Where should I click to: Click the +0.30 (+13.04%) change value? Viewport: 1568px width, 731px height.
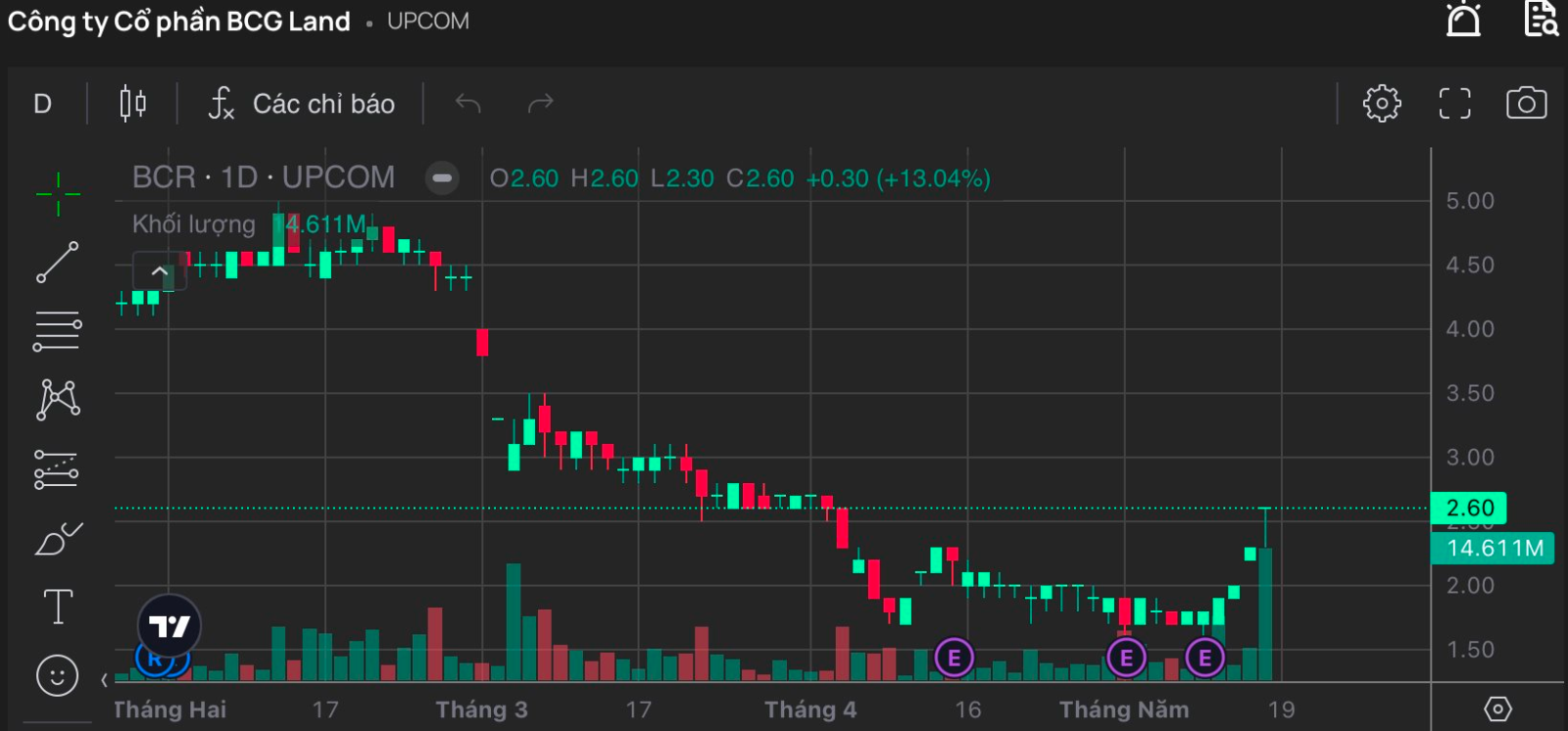[x=898, y=178]
